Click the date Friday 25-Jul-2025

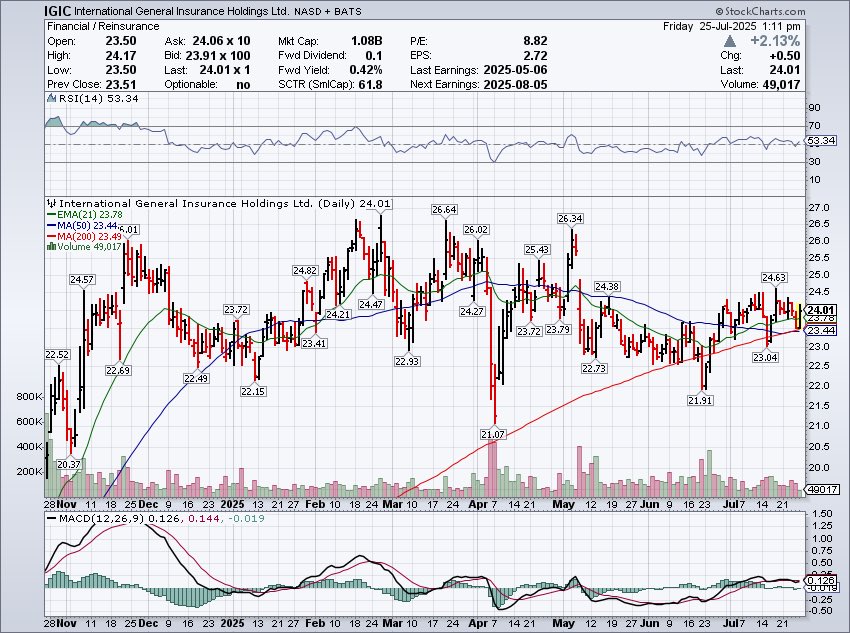click(x=710, y=26)
